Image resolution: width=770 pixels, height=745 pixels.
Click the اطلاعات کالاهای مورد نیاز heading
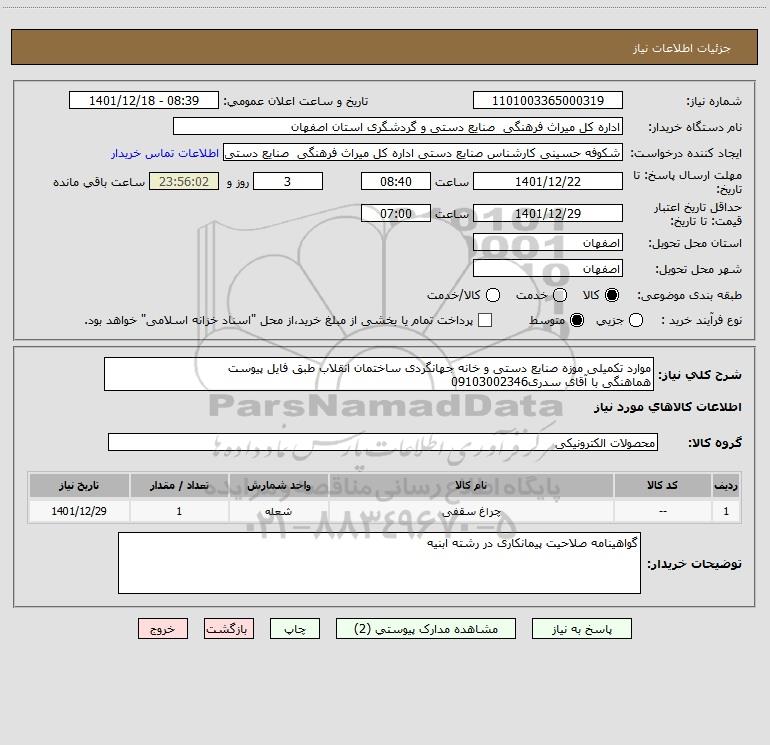point(667,407)
